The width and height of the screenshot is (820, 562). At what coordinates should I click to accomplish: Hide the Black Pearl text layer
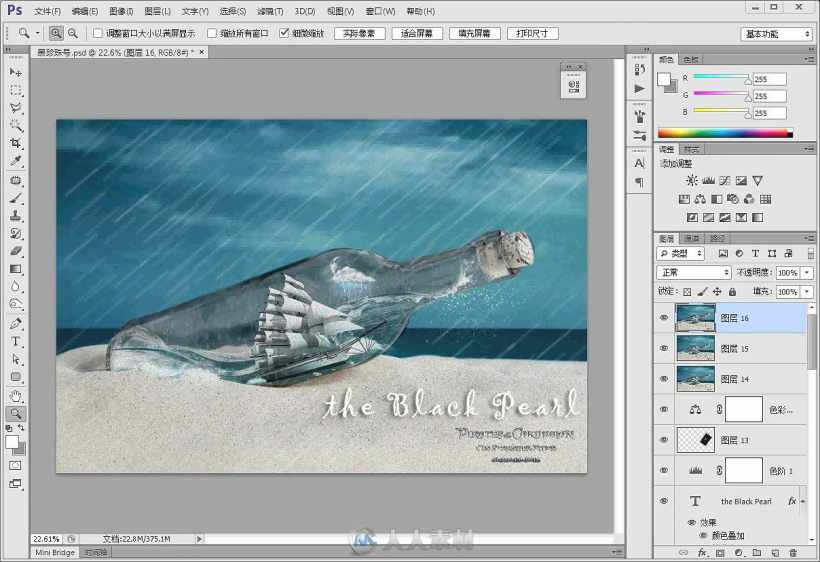point(664,501)
